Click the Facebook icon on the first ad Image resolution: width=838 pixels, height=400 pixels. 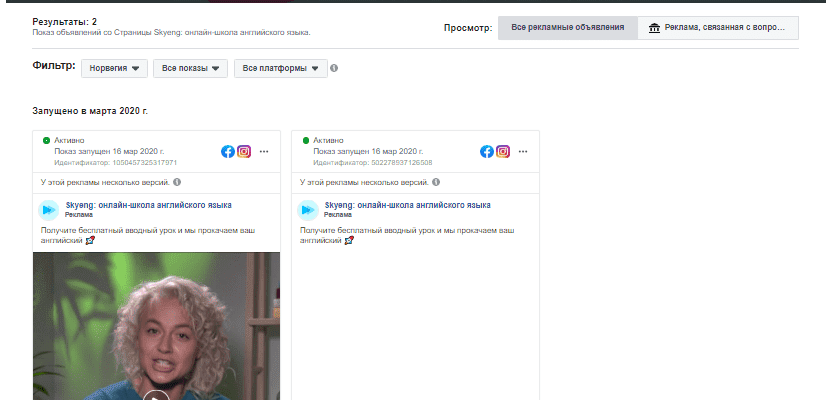228,152
